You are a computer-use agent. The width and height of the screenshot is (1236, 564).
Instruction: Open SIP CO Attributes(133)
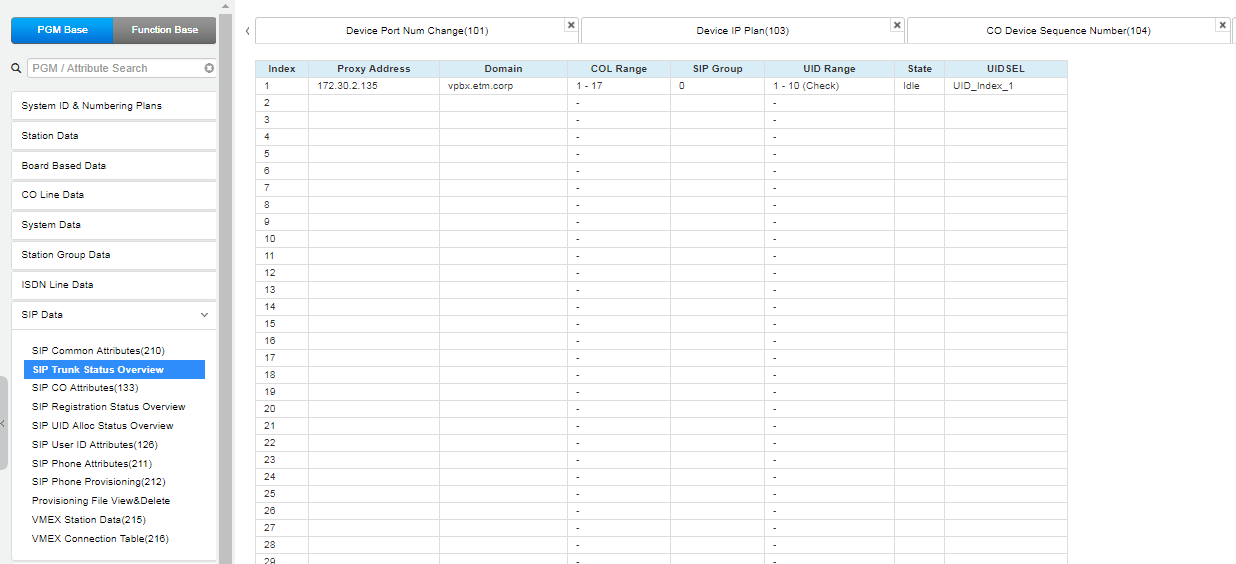(x=85, y=388)
